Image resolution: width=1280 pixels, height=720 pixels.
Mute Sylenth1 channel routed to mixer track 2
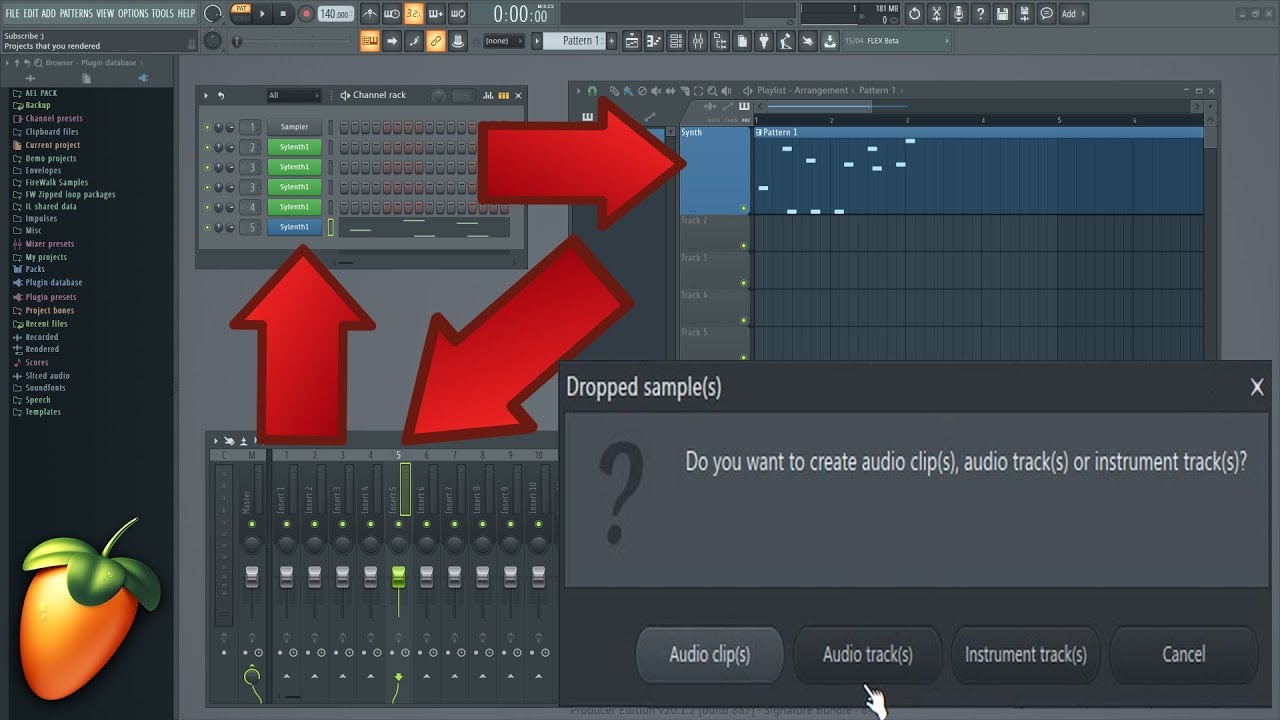pos(207,147)
